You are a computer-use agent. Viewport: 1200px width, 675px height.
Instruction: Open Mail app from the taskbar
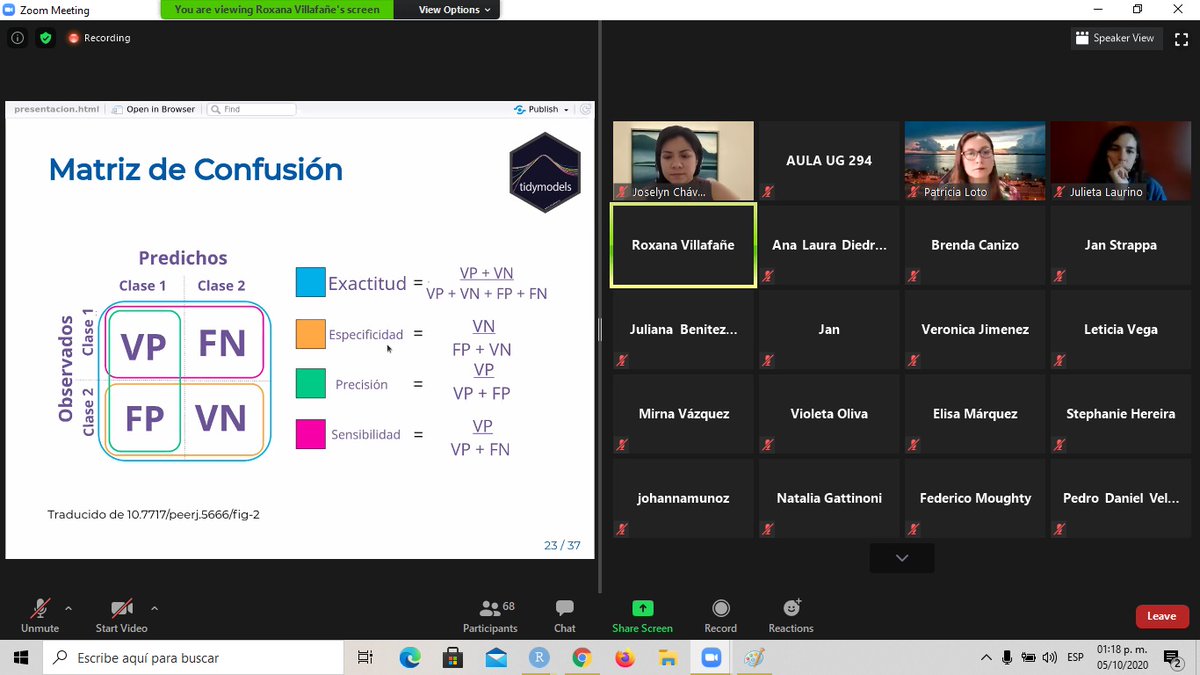click(x=496, y=657)
